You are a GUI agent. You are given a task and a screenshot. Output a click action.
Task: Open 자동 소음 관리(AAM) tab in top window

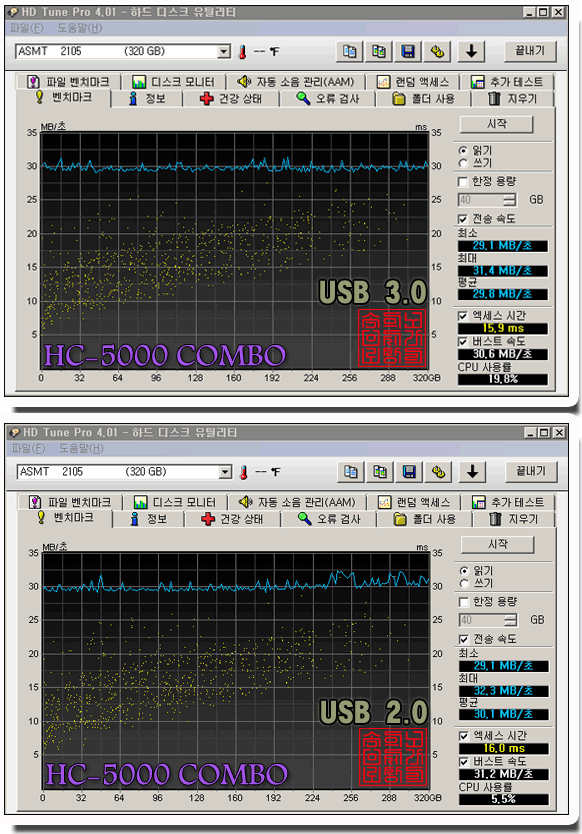[296, 82]
